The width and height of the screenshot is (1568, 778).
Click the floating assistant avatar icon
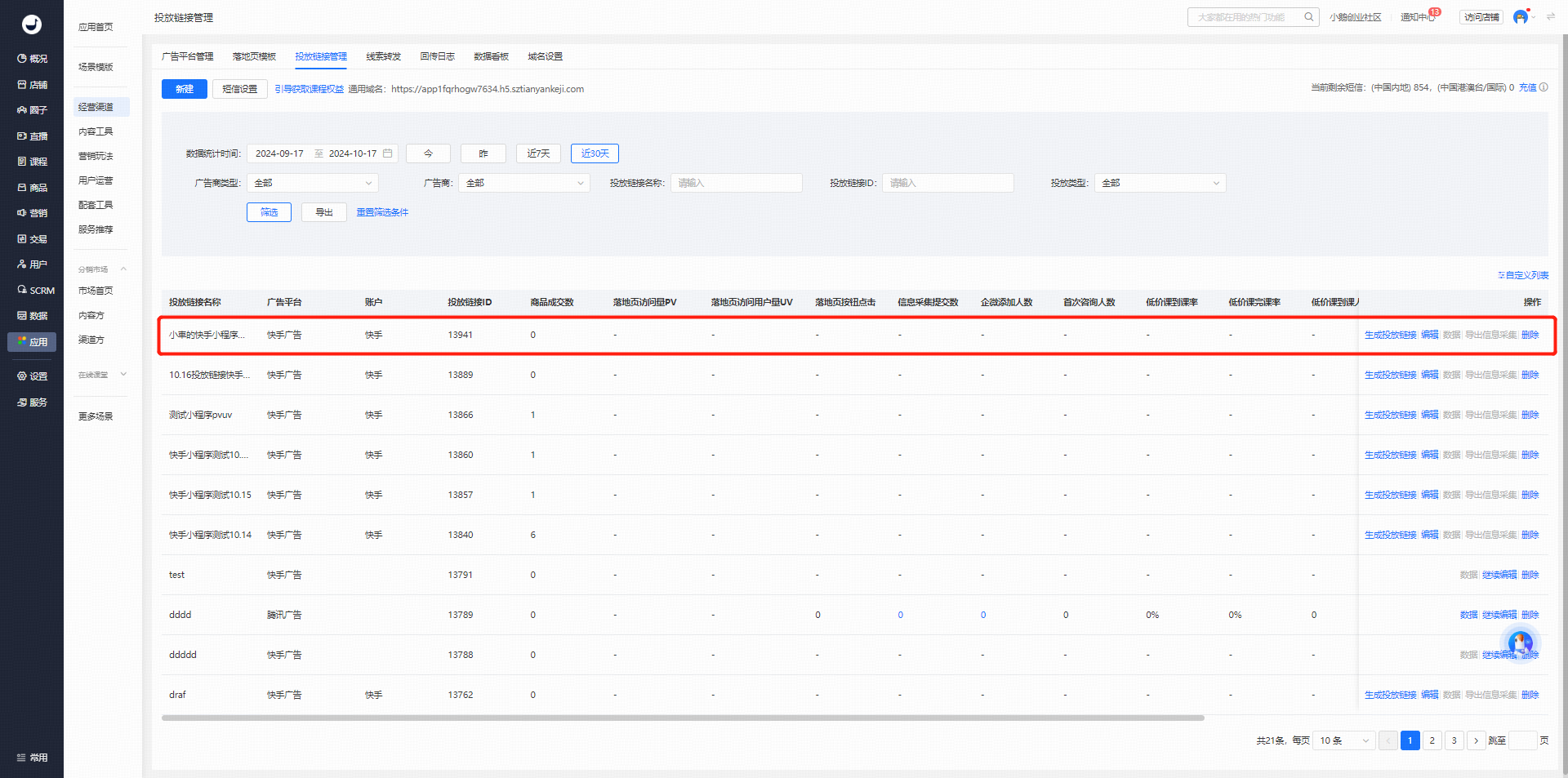tap(1521, 642)
